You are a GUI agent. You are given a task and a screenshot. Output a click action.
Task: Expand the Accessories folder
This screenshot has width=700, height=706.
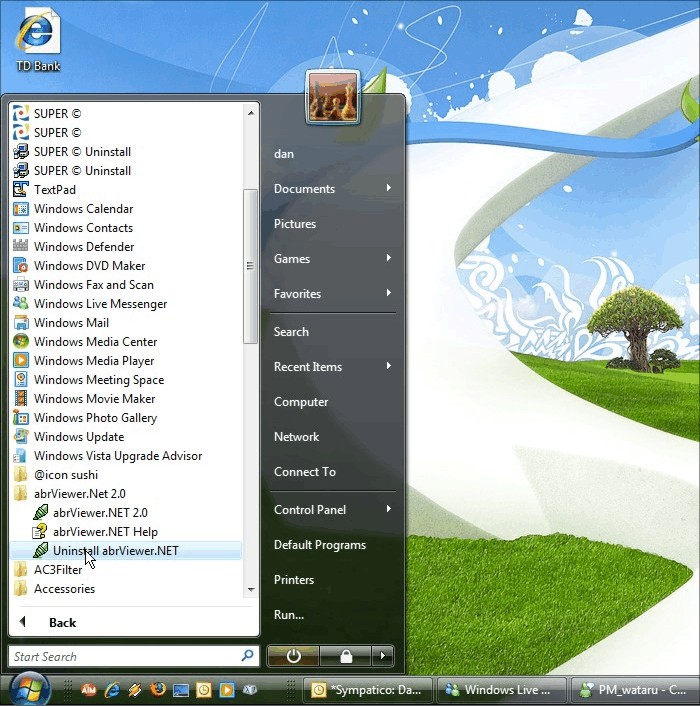click(x=64, y=589)
